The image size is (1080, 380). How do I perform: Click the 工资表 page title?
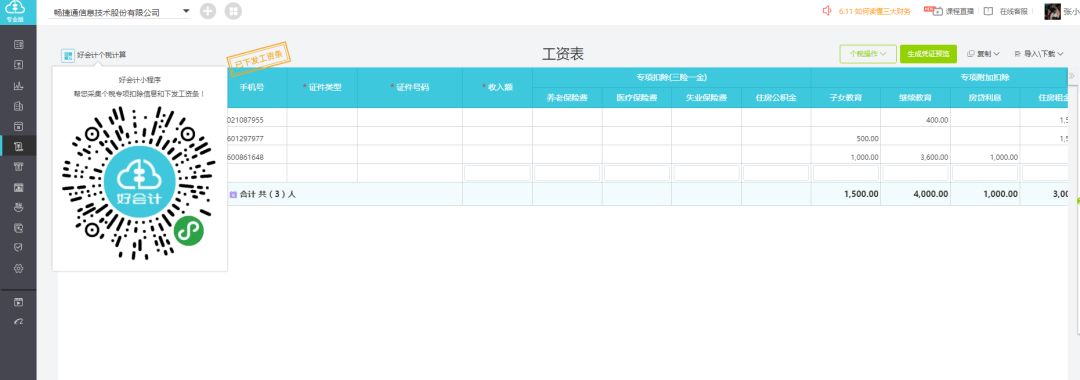tap(563, 54)
